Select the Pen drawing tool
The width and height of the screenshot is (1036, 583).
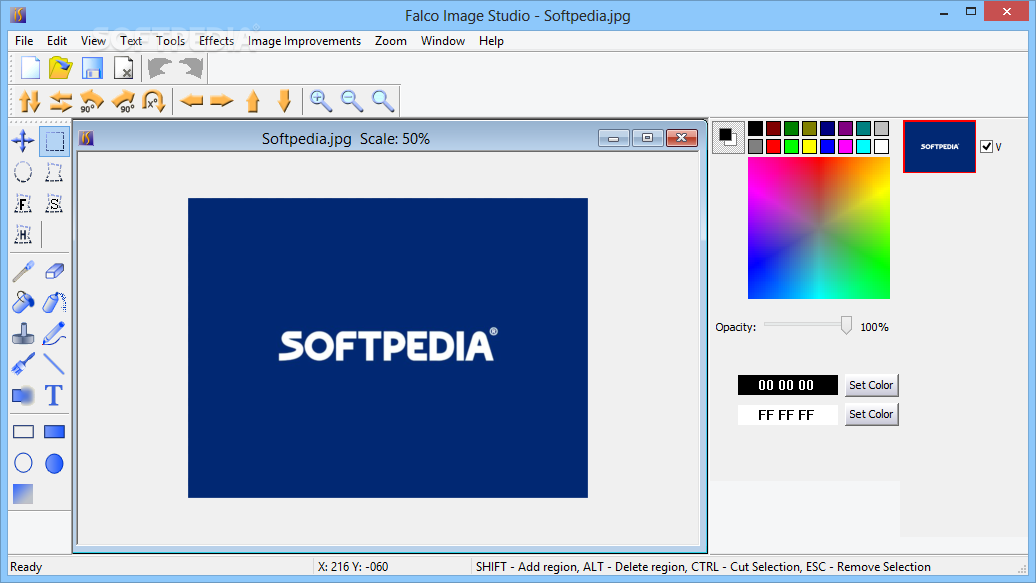(x=54, y=334)
